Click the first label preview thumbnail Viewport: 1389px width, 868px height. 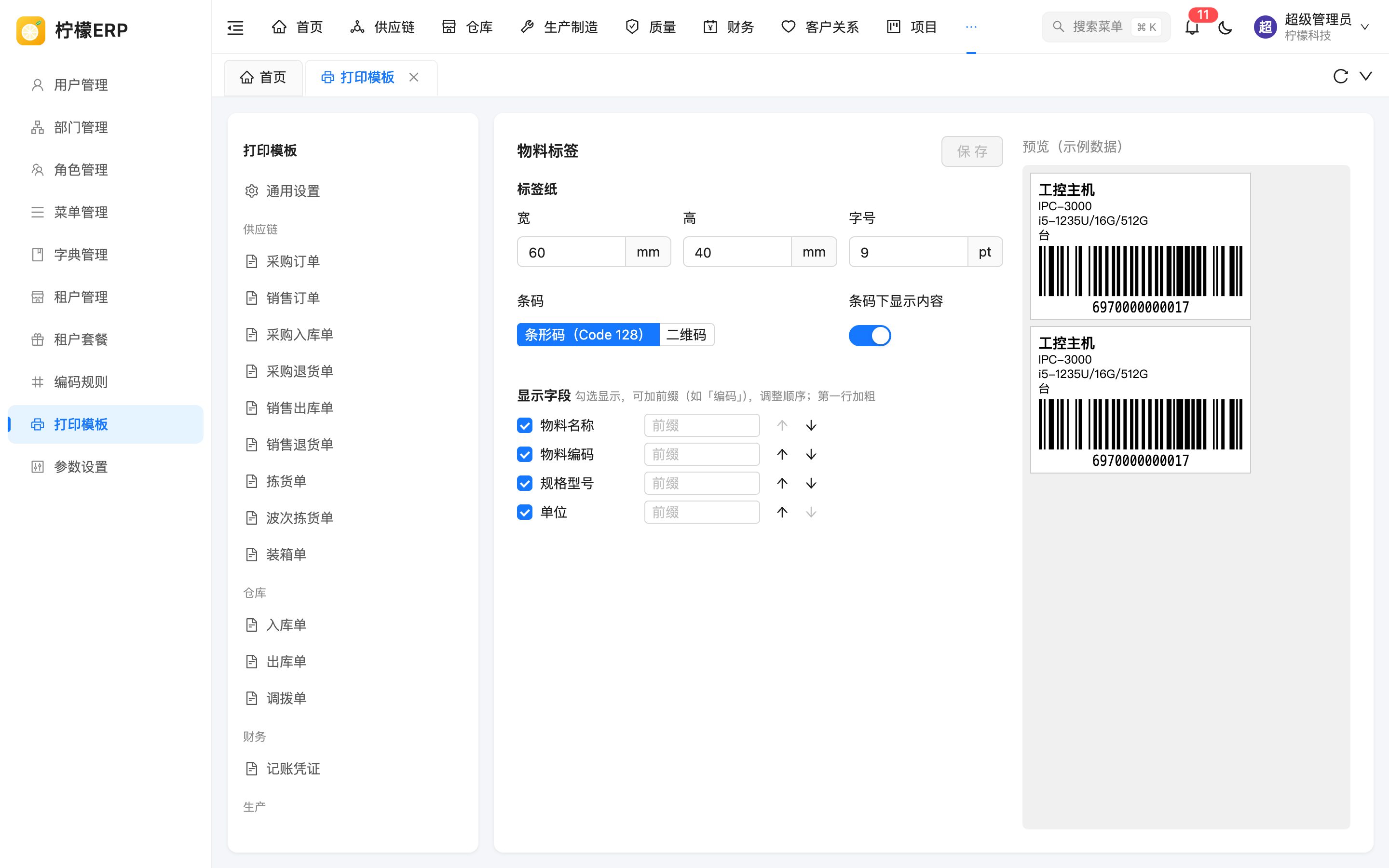[x=1140, y=246]
